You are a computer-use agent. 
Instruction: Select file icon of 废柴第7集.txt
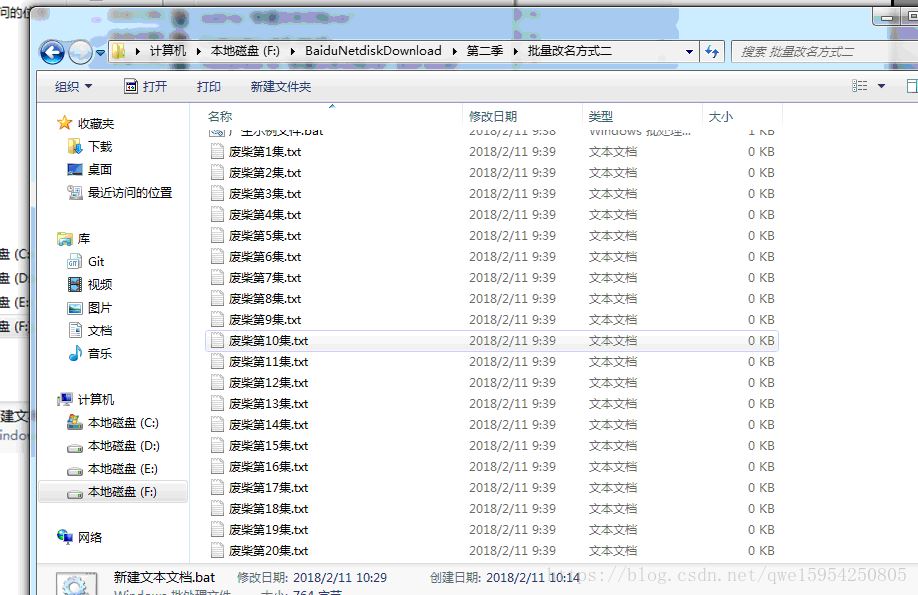[217, 278]
